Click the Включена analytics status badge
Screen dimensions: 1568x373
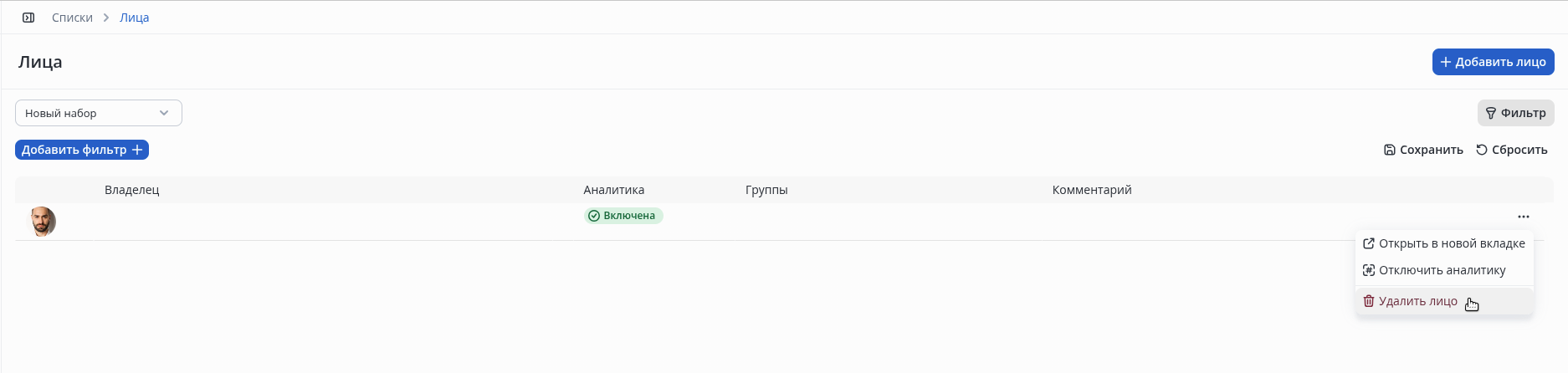pos(623,216)
